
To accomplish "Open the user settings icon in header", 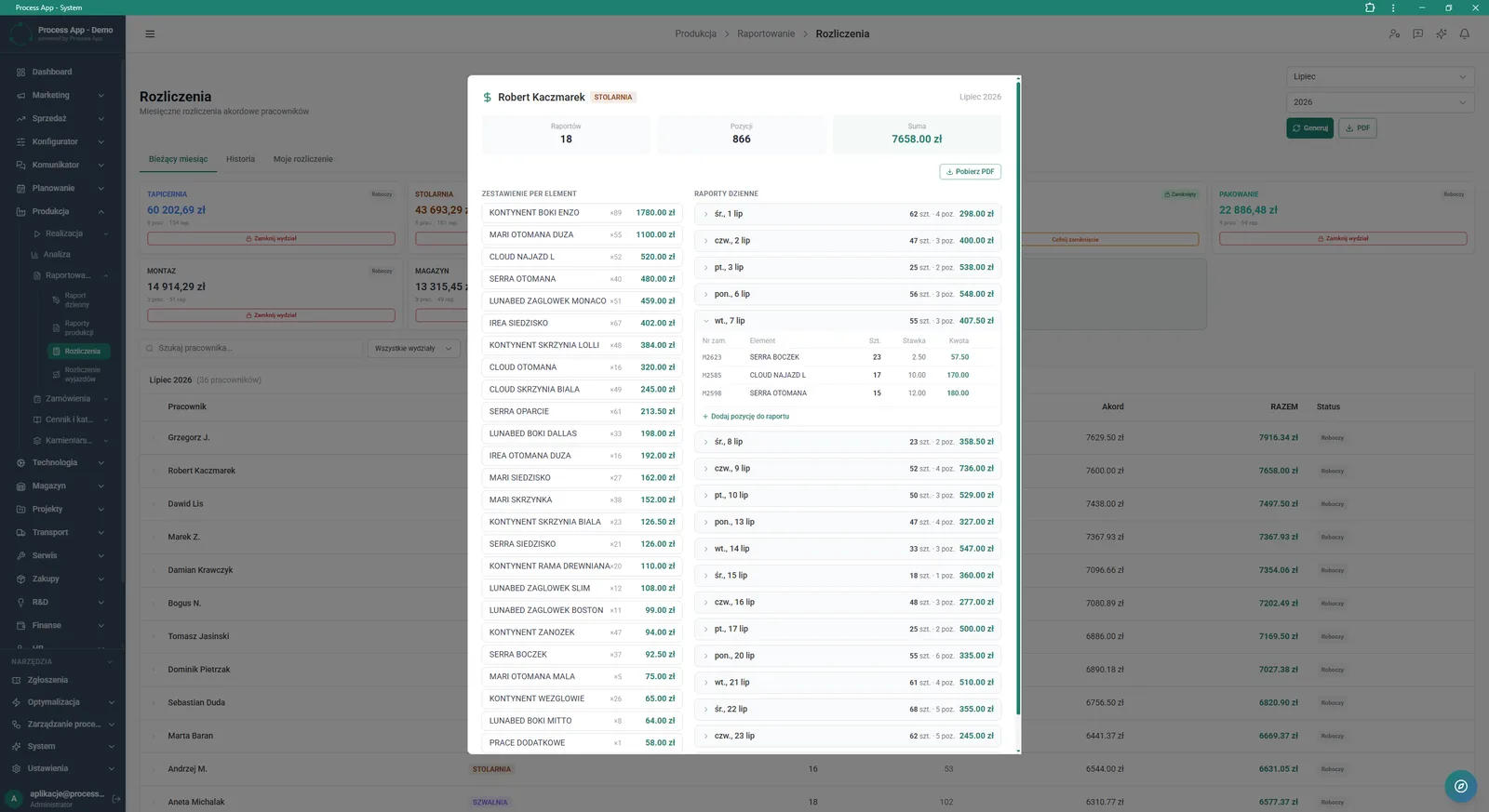I will pyautogui.click(x=1394, y=33).
